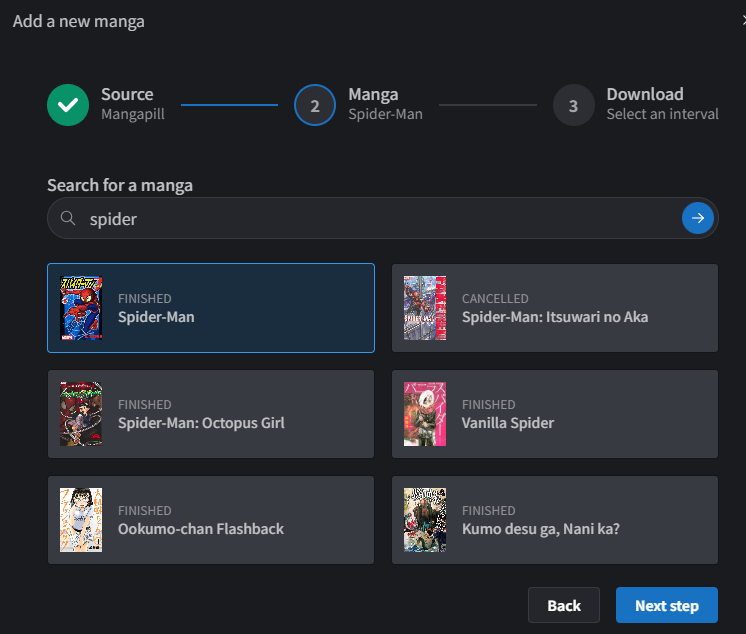Choose Spider-Man: Octopus Girl title
Screen dimensions: 746x634
coord(201,423)
